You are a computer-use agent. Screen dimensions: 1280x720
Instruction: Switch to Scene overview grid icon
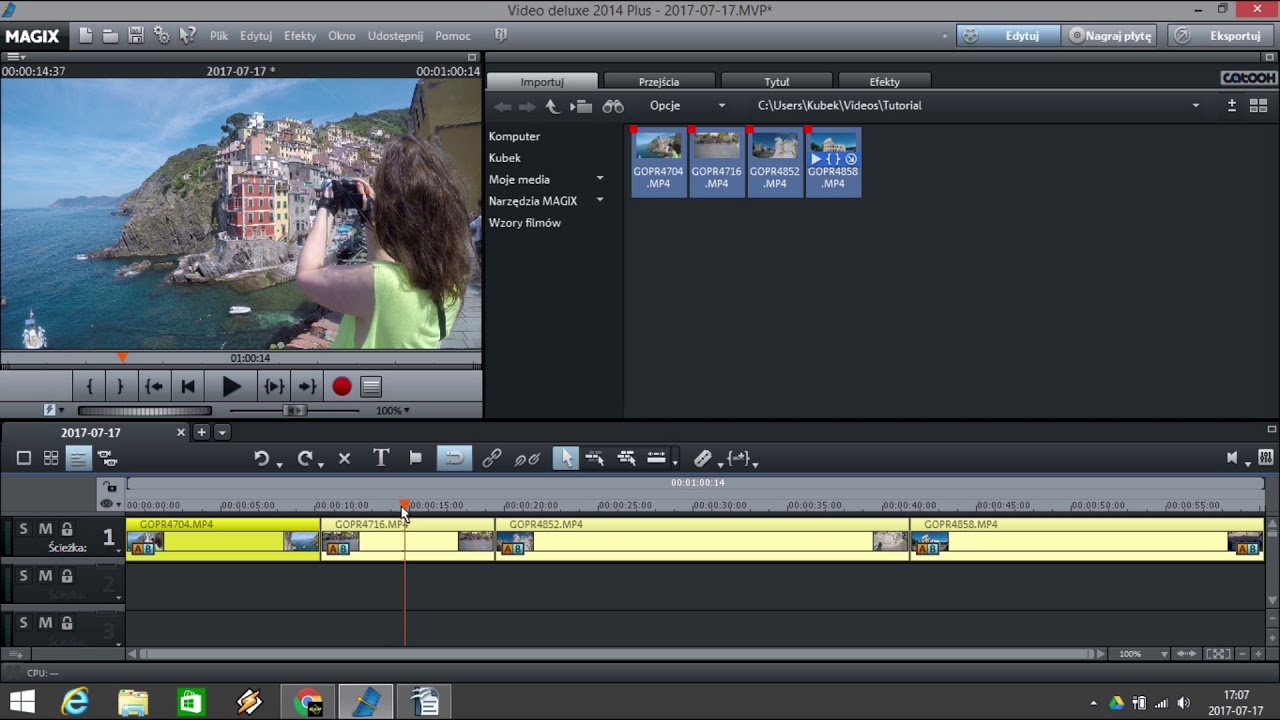click(51, 458)
